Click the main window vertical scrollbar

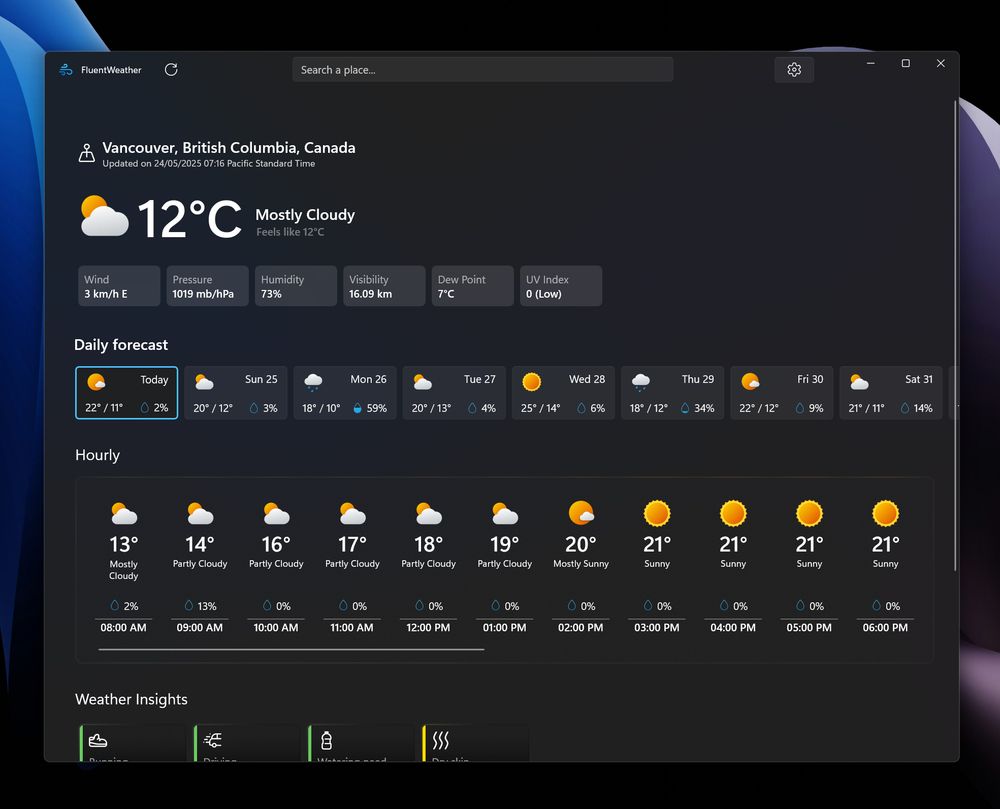[955, 335]
